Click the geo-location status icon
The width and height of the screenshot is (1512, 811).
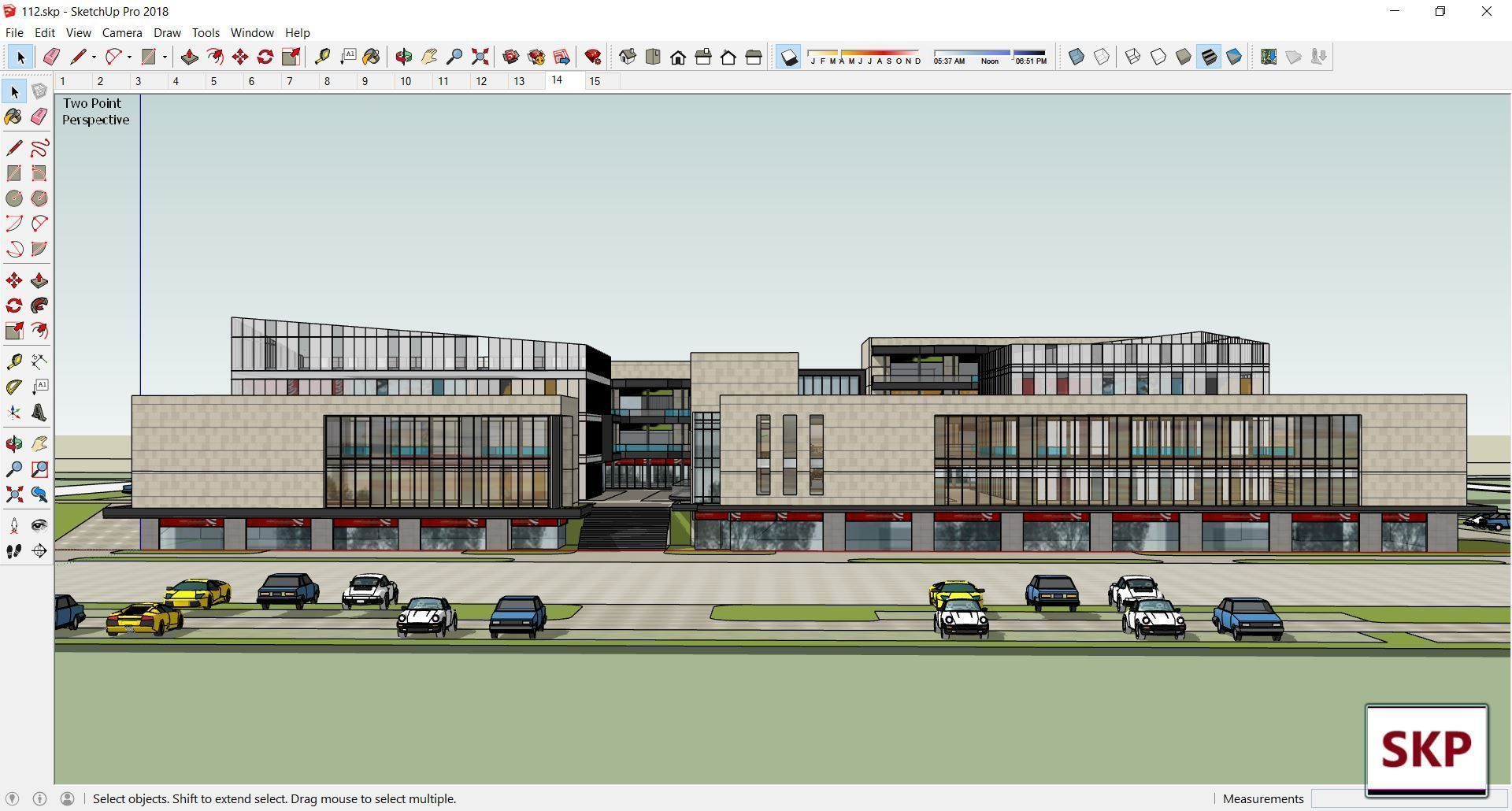coord(13,798)
